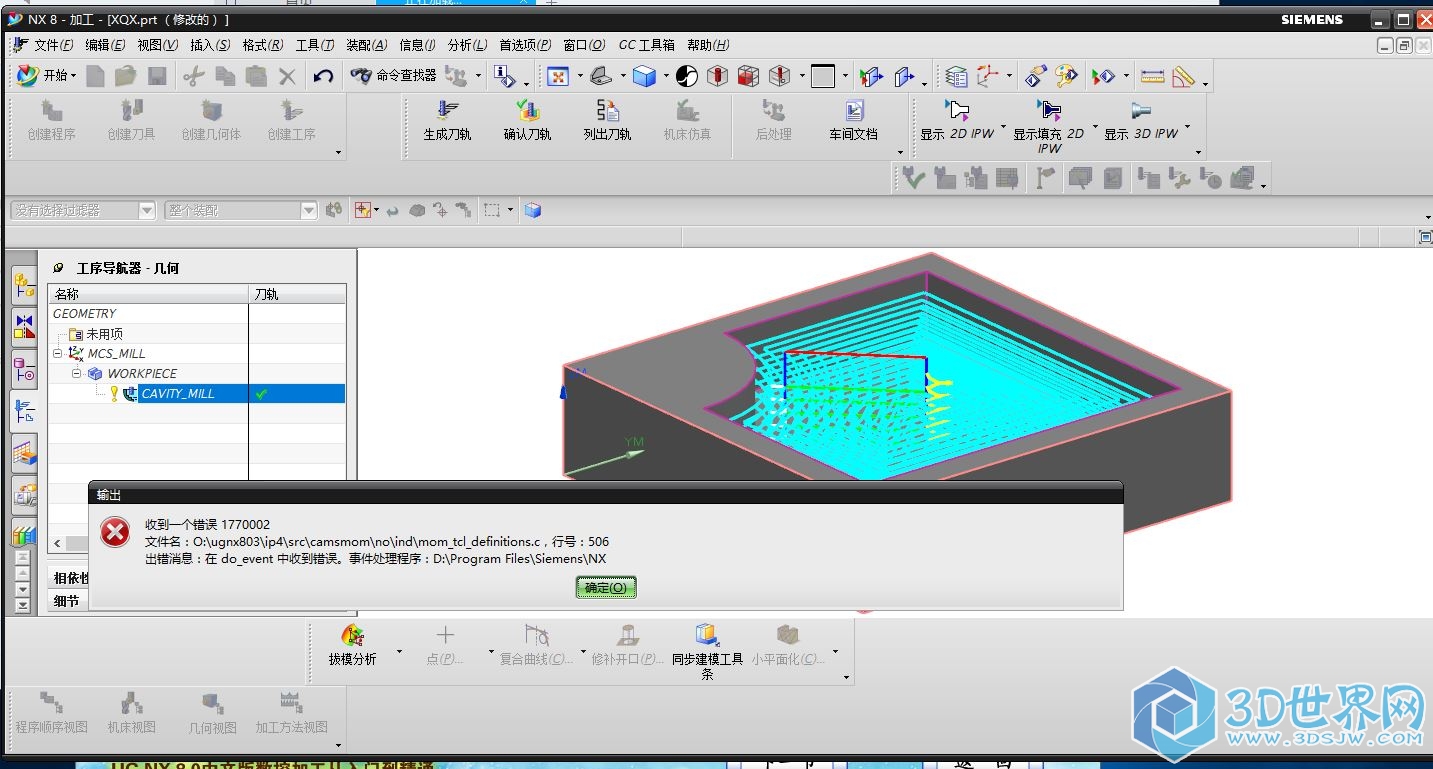Select the CAVITY_MILL operation row

point(197,394)
